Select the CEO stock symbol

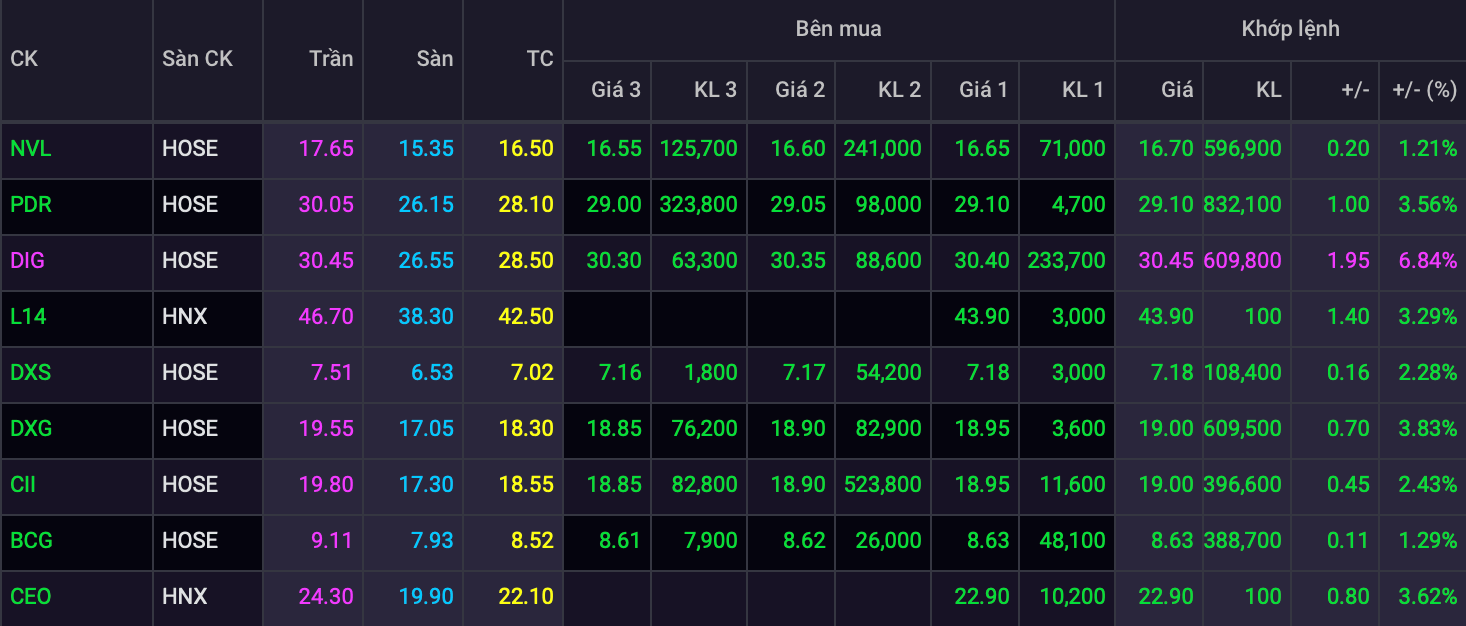[x=31, y=597]
